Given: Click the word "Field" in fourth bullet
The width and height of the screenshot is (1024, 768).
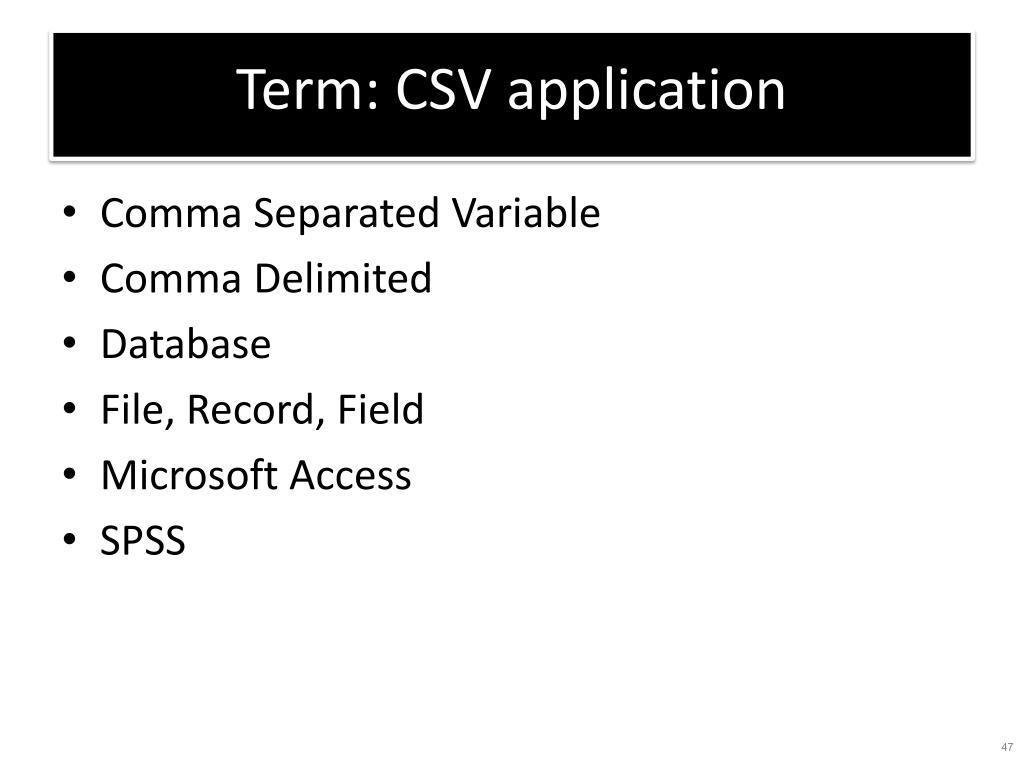Looking at the screenshot, I should [380, 410].
